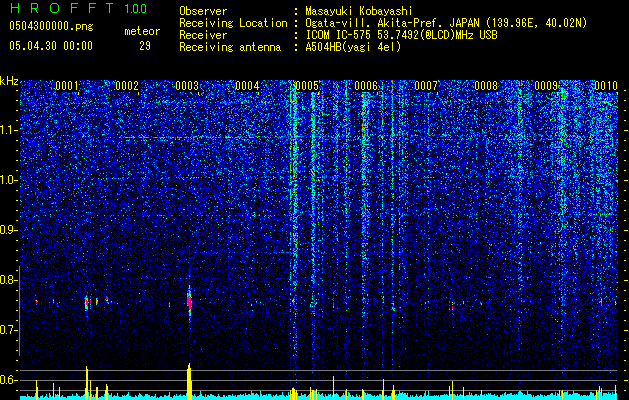Select observer name Masayuki Kobayashi
Screen dimensions: 629x400
(x=359, y=11)
